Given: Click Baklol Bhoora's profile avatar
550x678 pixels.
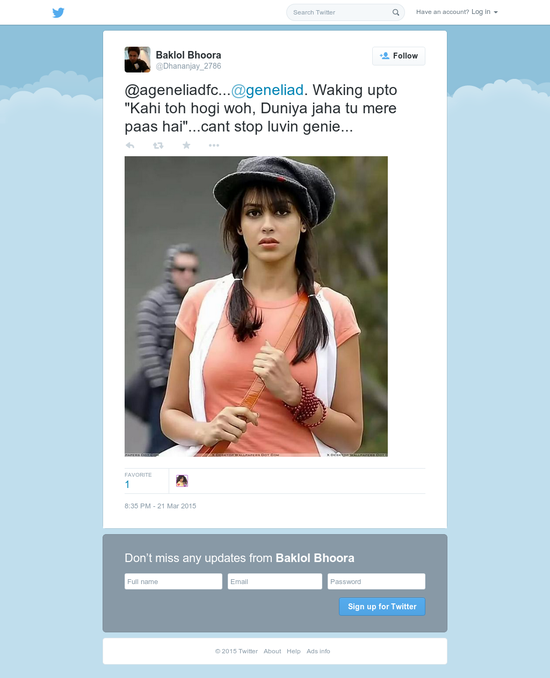Looking at the screenshot, I should click(x=138, y=60).
